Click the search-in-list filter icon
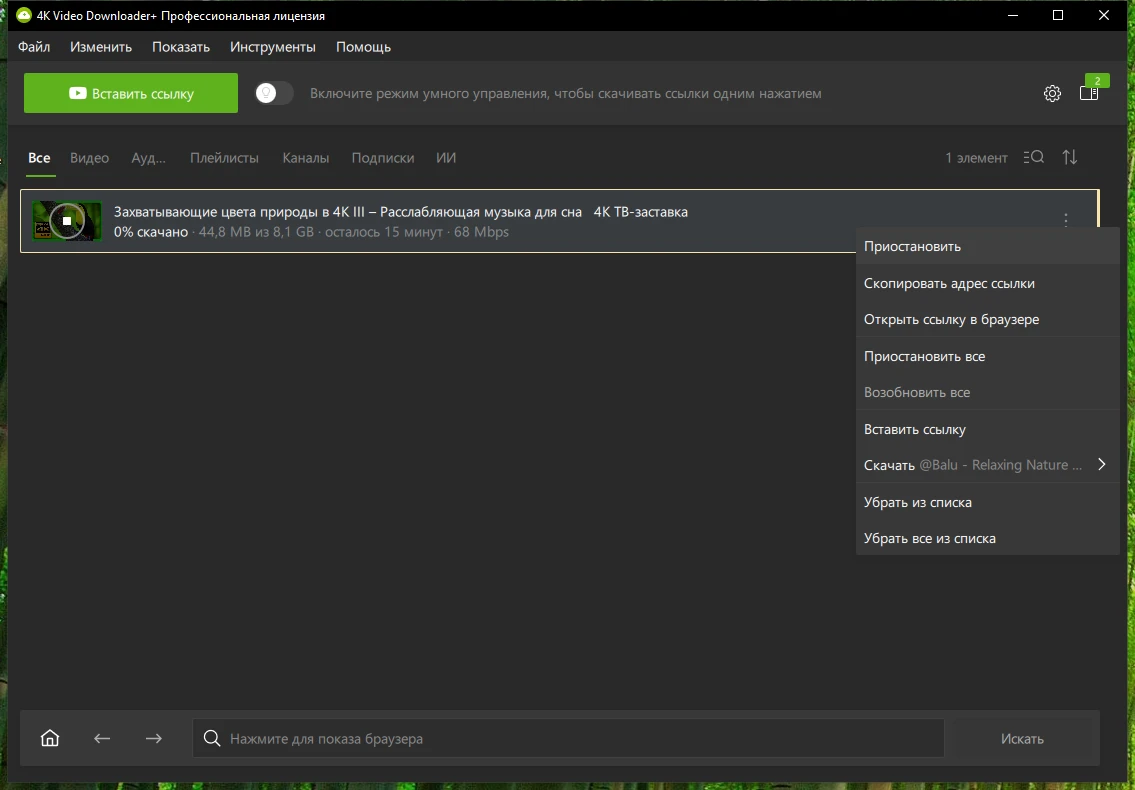The width and height of the screenshot is (1135, 790). pyautogui.click(x=1034, y=157)
